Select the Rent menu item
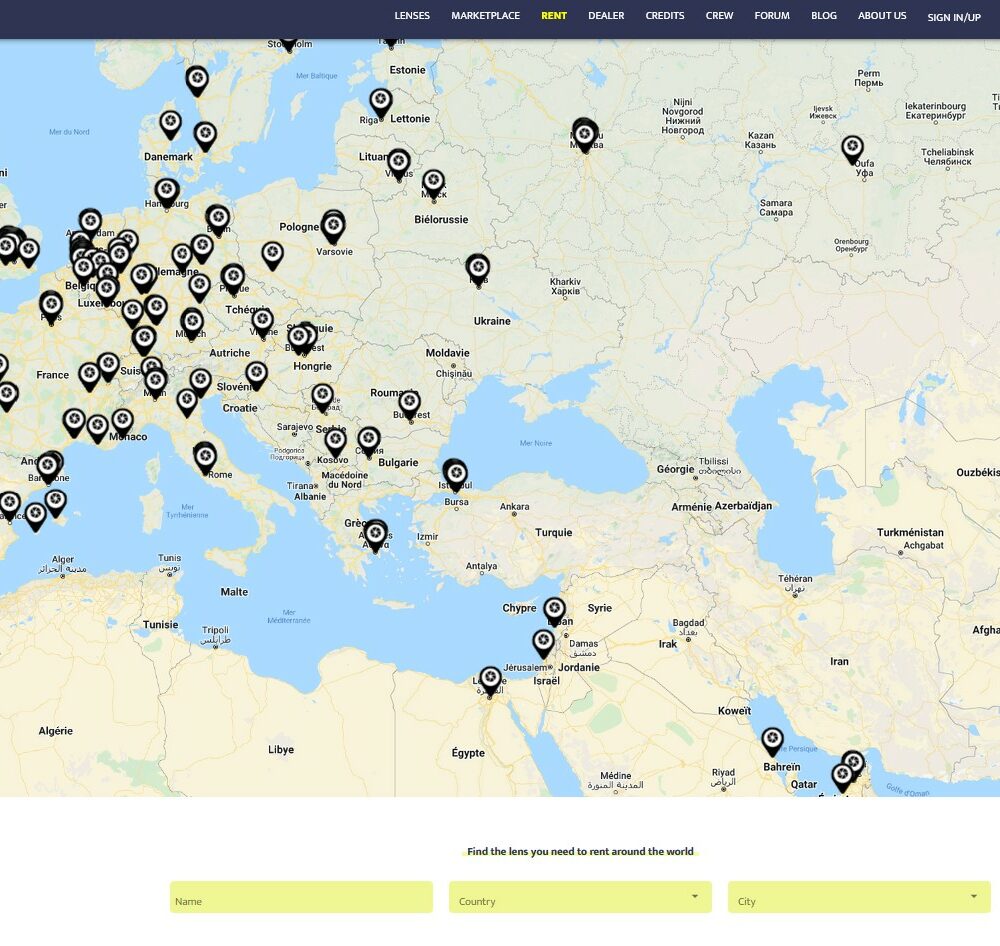 click(554, 16)
